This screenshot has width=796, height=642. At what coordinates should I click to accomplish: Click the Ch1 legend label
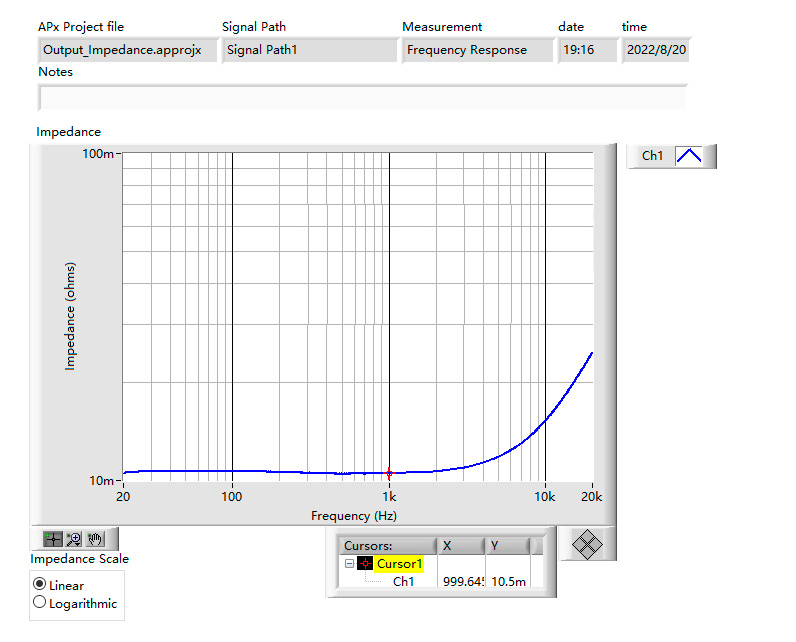tap(652, 156)
